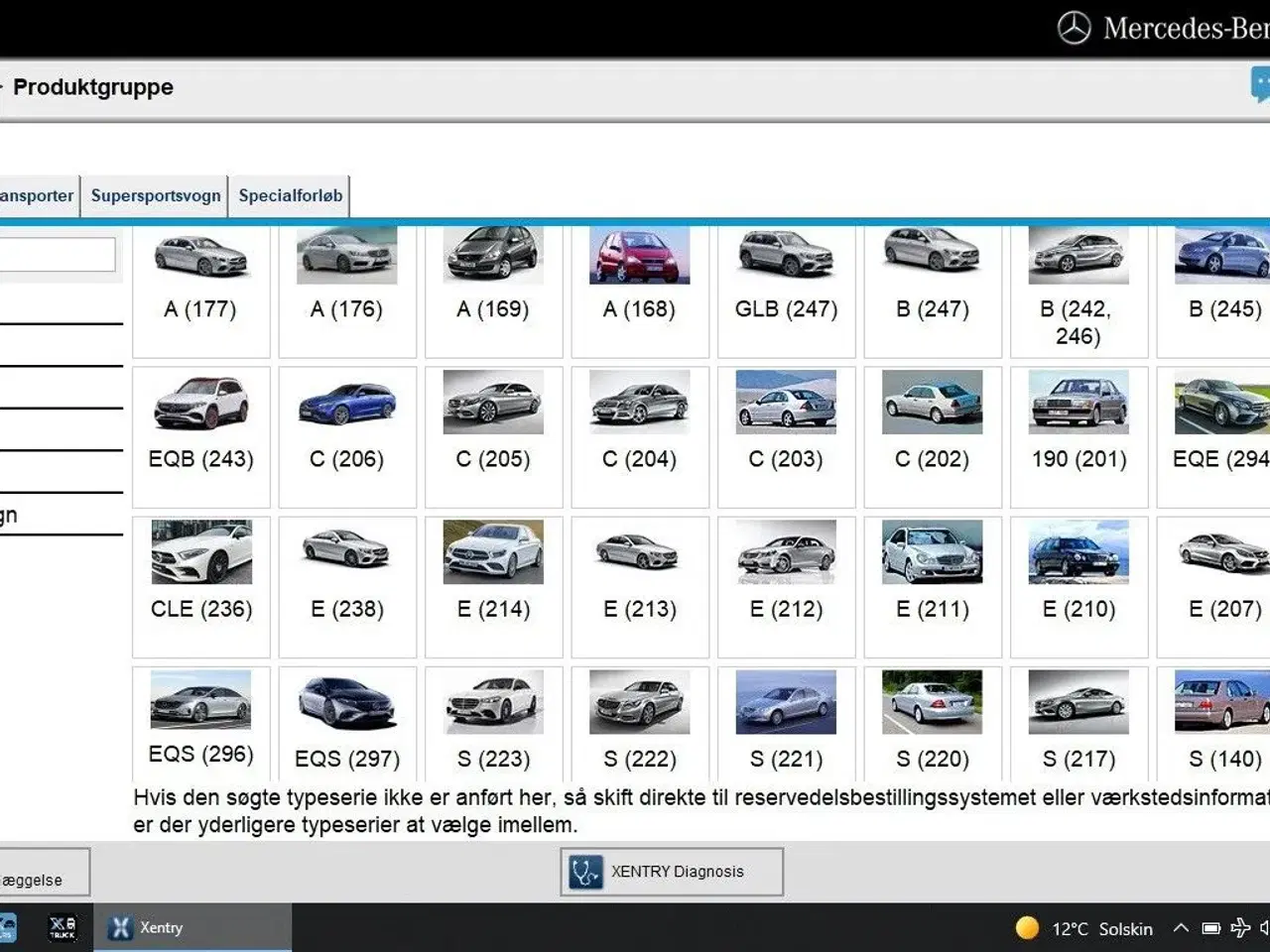Select the GLB (247) model tile
Image resolution: width=1270 pixels, height=952 pixels.
(x=786, y=291)
